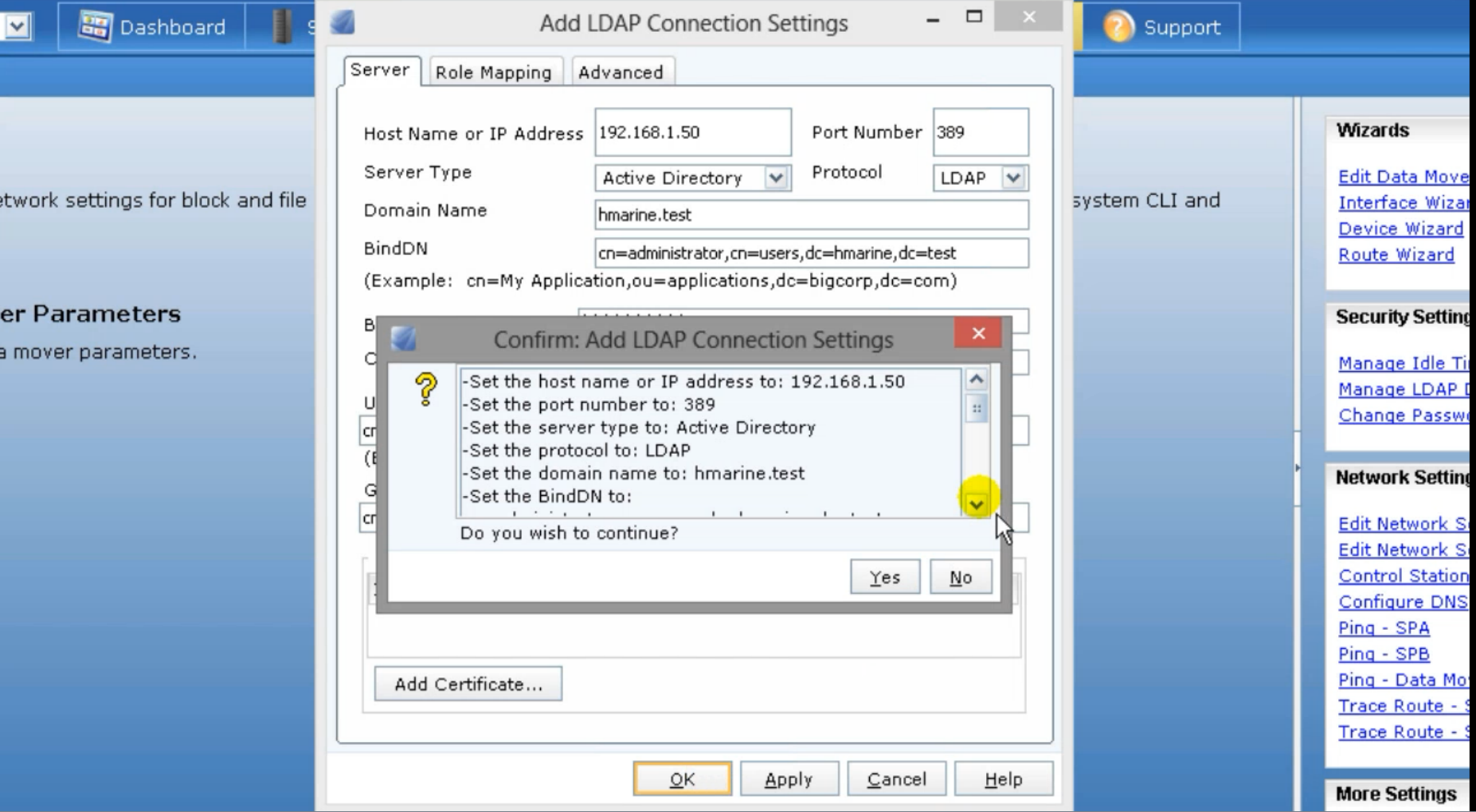
Task: Maximize the Add LDAP Connection Settings window
Action: (x=974, y=17)
